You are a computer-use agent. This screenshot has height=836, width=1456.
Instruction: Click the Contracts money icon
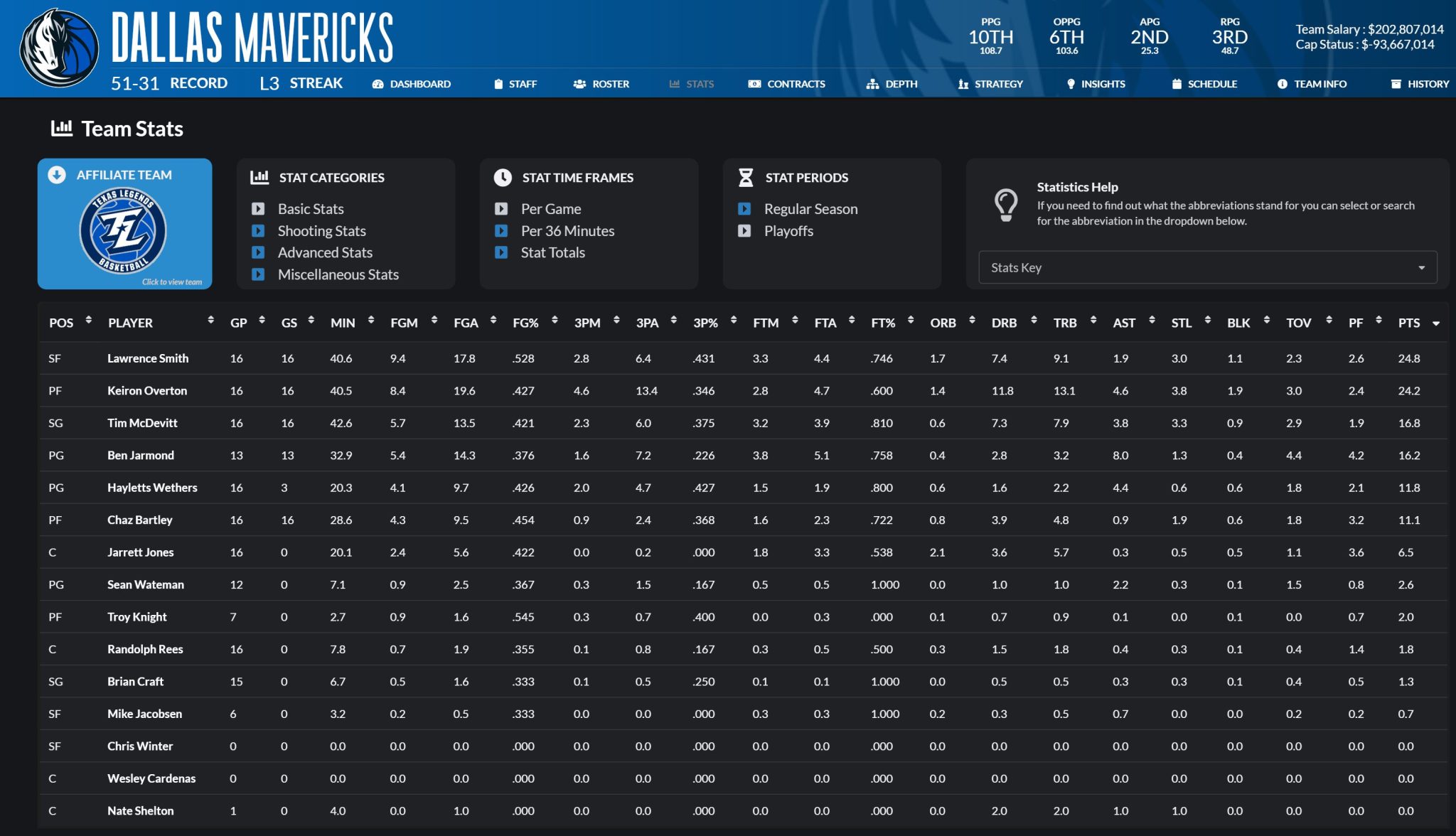754,84
